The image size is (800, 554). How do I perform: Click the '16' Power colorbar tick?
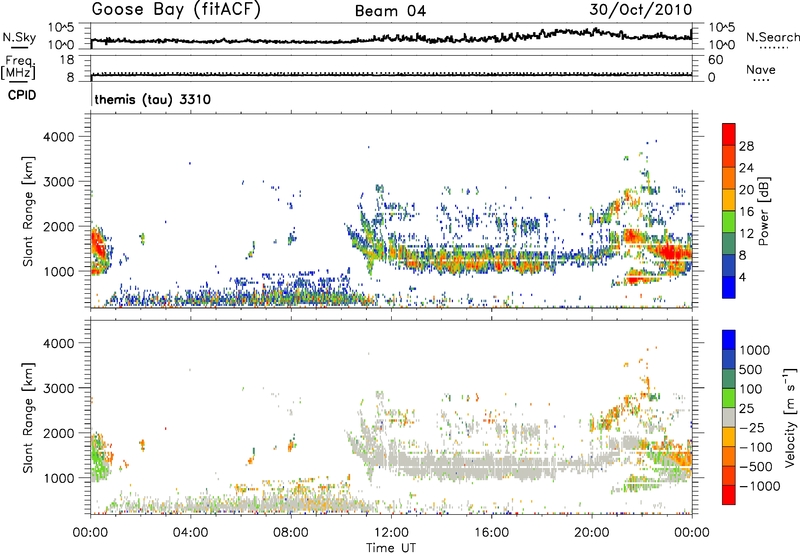point(746,212)
